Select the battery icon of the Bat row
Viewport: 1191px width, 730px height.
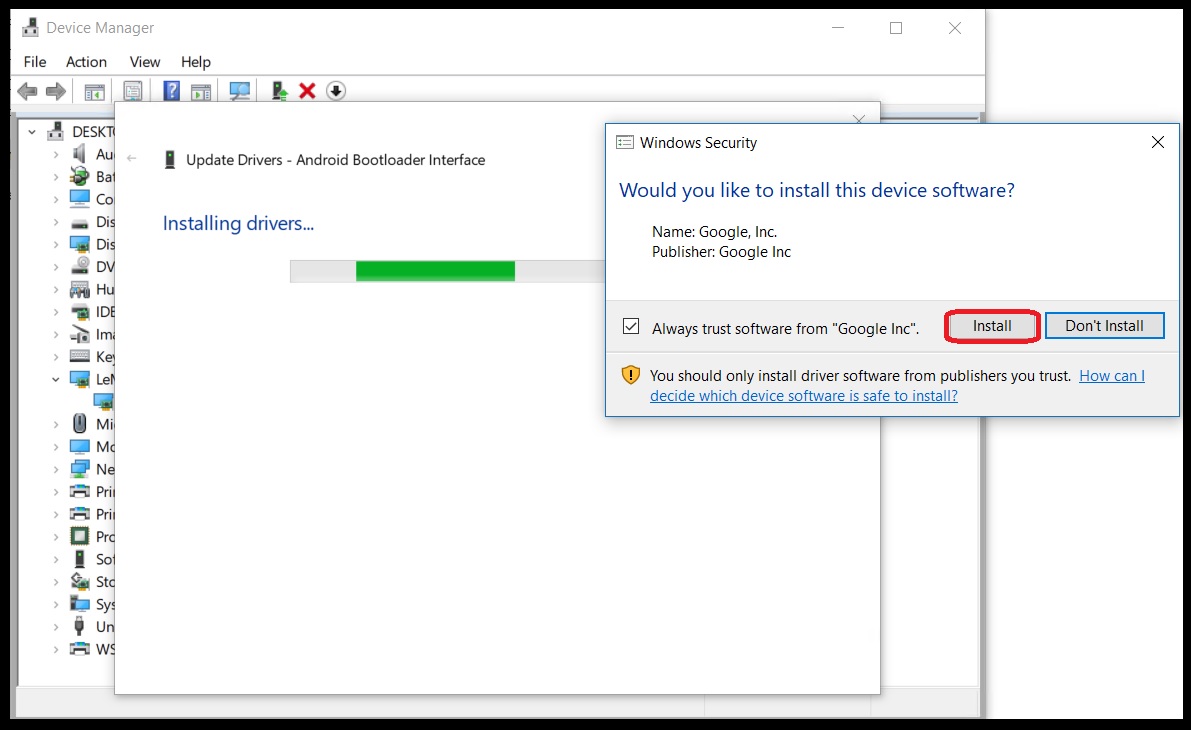pos(79,176)
